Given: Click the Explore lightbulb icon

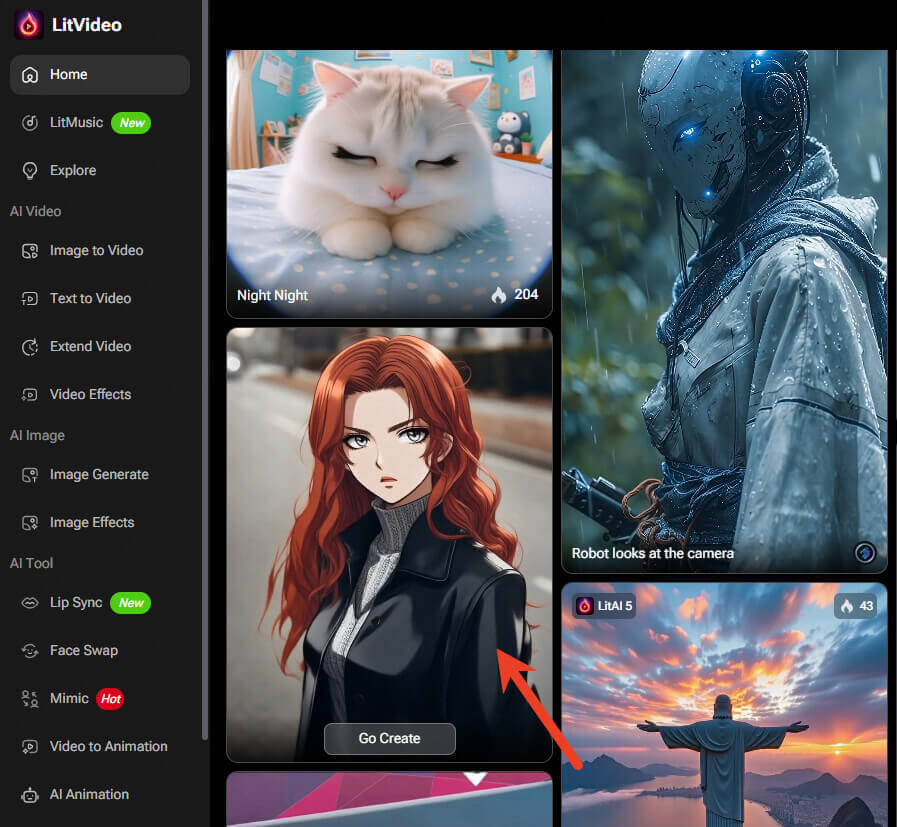Looking at the screenshot, I should pos(30,171).
